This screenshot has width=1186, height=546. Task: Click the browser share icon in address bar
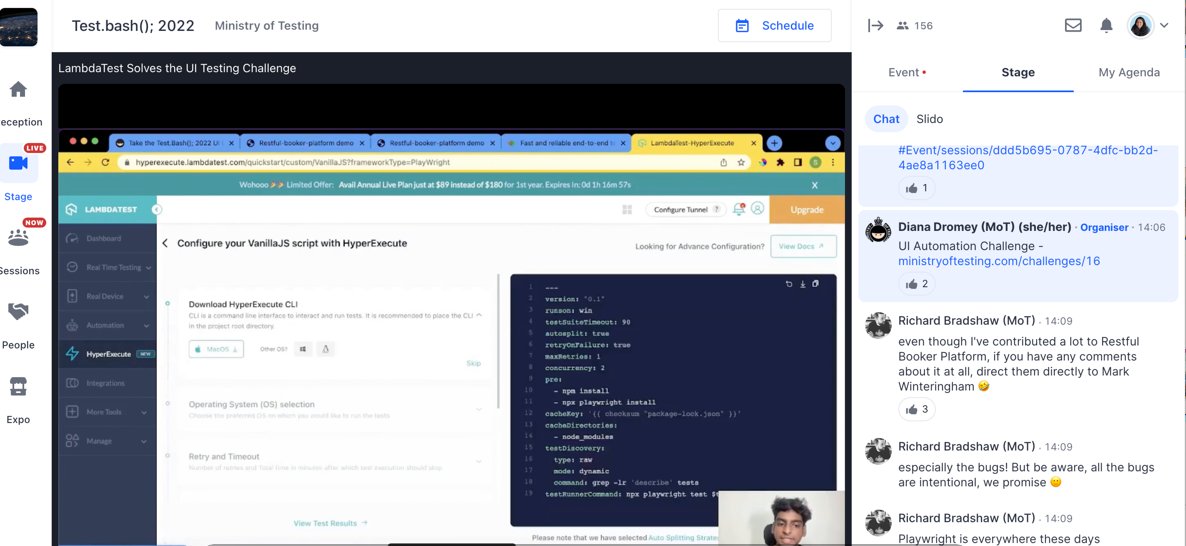724,163
